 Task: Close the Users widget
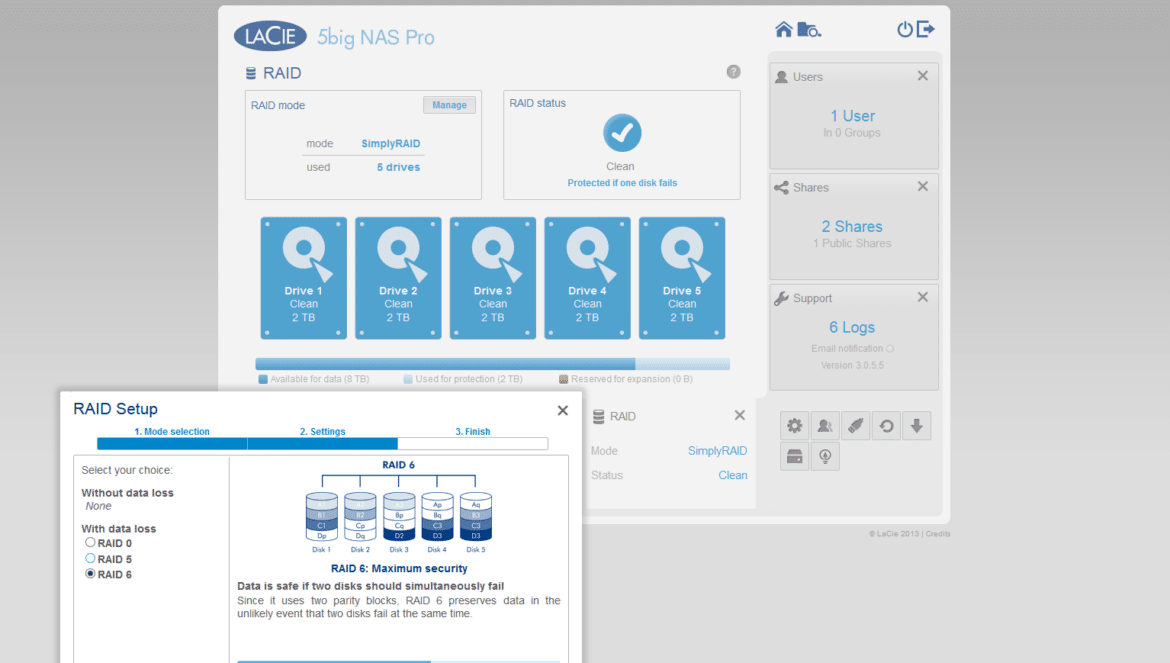coord(923,76)
